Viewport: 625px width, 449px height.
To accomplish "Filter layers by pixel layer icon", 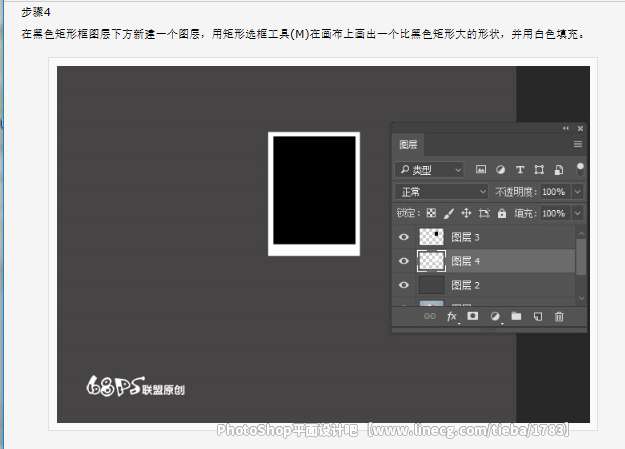I will click(x=481, y=169).
